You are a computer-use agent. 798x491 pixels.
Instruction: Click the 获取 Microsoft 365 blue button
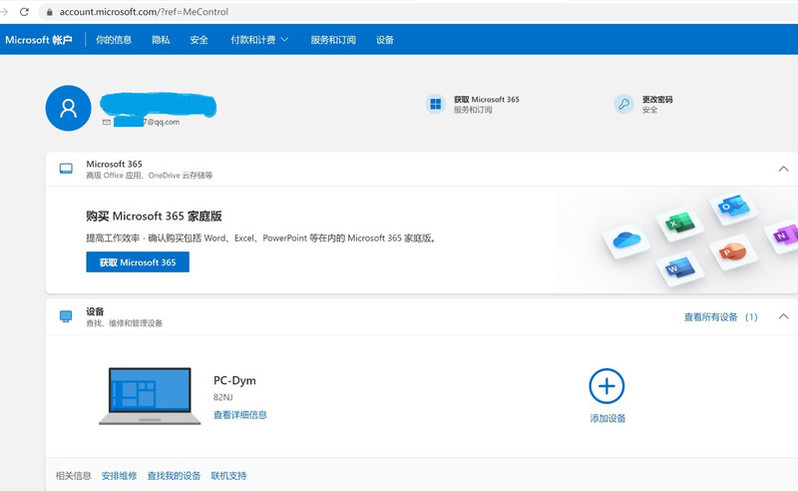pyautogui.click(x=137, y=262)
